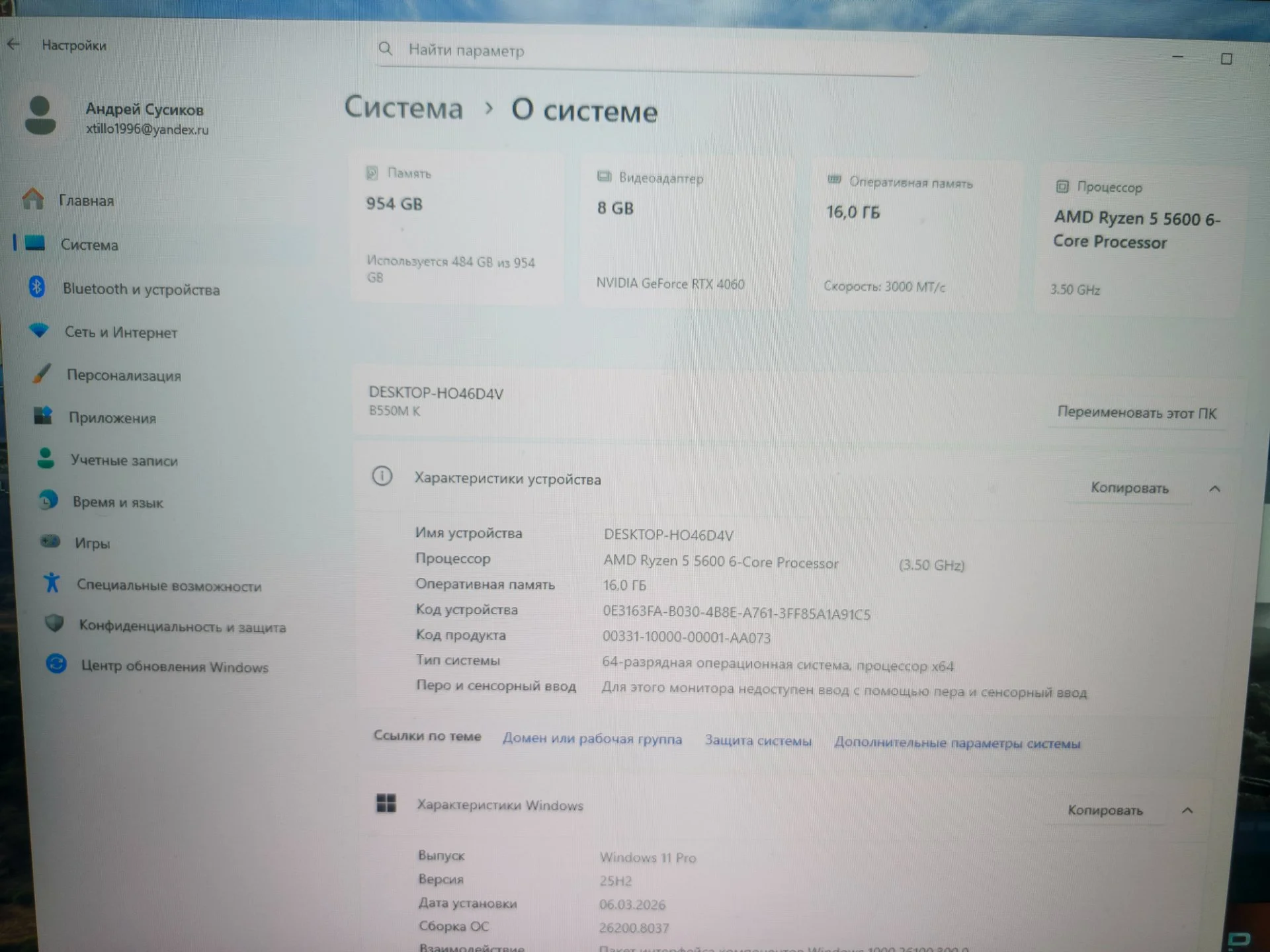The height and width of the screenshot is (952, 1270).
Task: Click account name Андрей Сусиков
Action: point(144,109)
